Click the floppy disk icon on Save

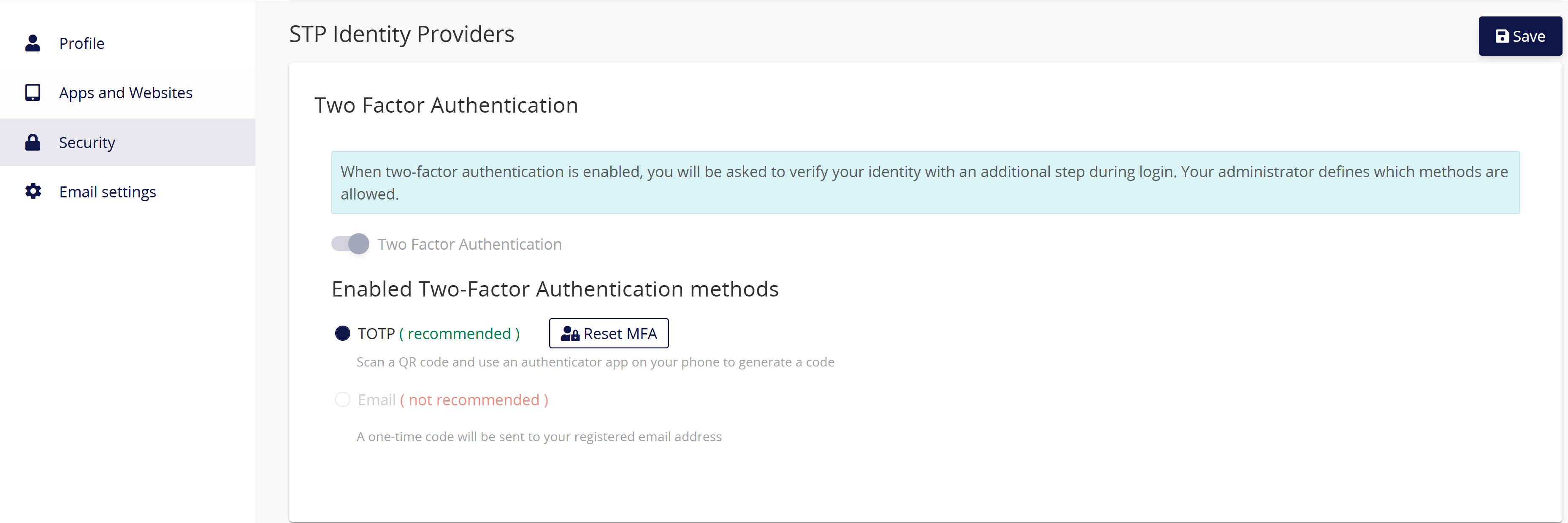point(1502,37)
